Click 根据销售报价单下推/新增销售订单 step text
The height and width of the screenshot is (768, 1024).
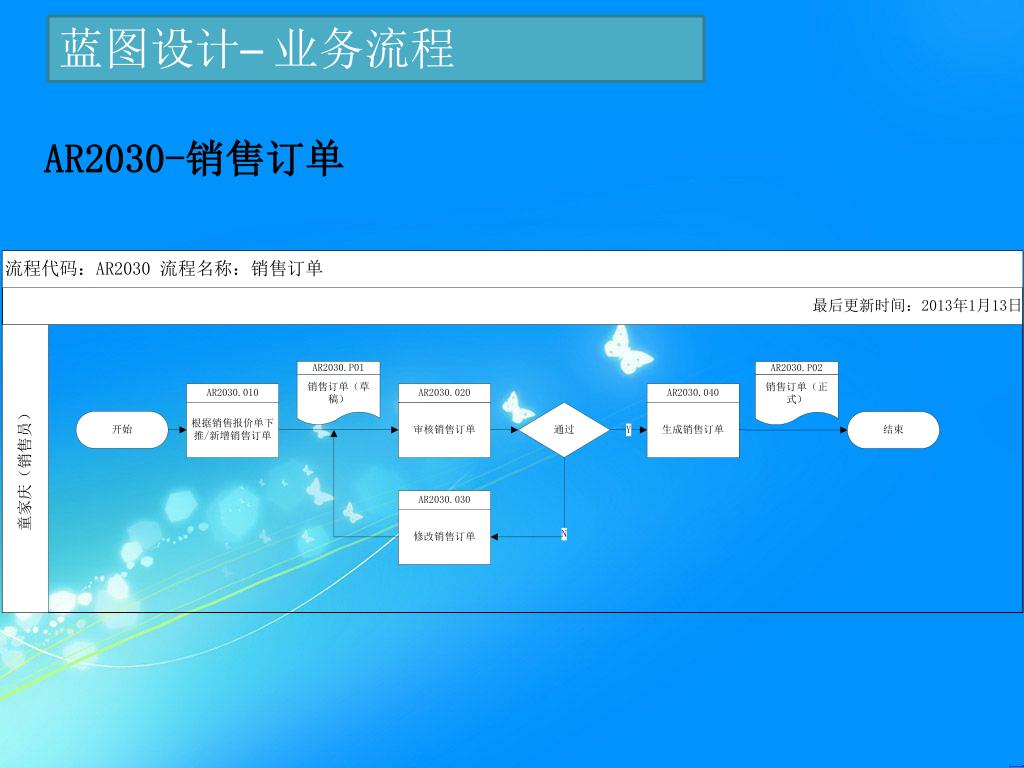tap(232, 430)
